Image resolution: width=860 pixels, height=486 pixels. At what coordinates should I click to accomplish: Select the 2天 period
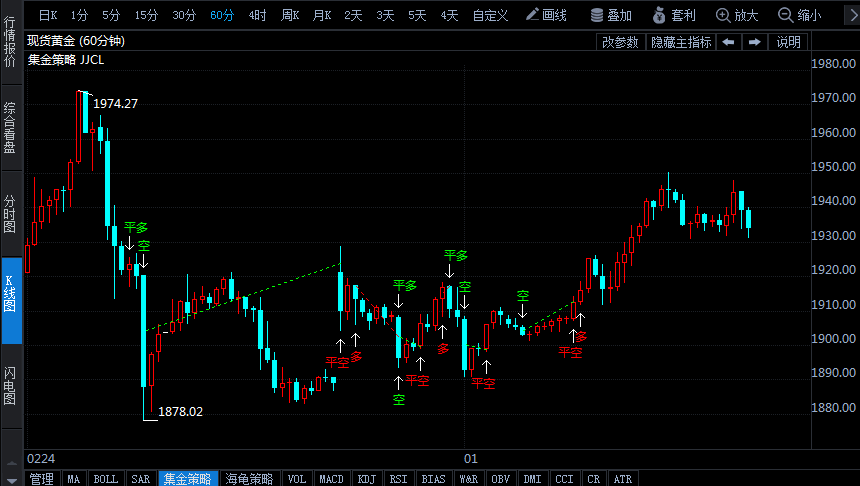[354, 15]
